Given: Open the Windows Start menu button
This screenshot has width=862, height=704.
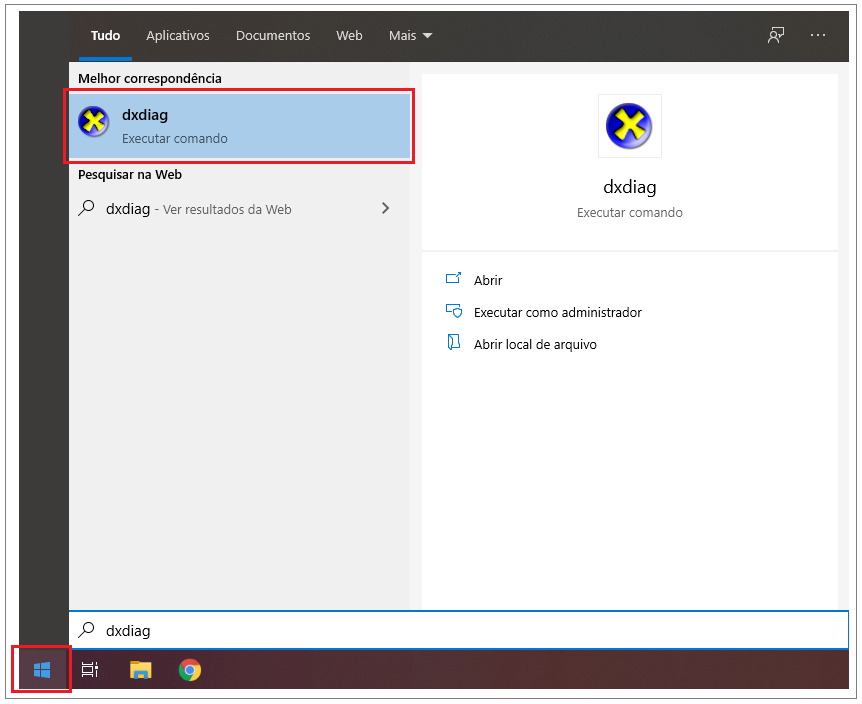Looking at the screenshot, I should click(42, 670).
